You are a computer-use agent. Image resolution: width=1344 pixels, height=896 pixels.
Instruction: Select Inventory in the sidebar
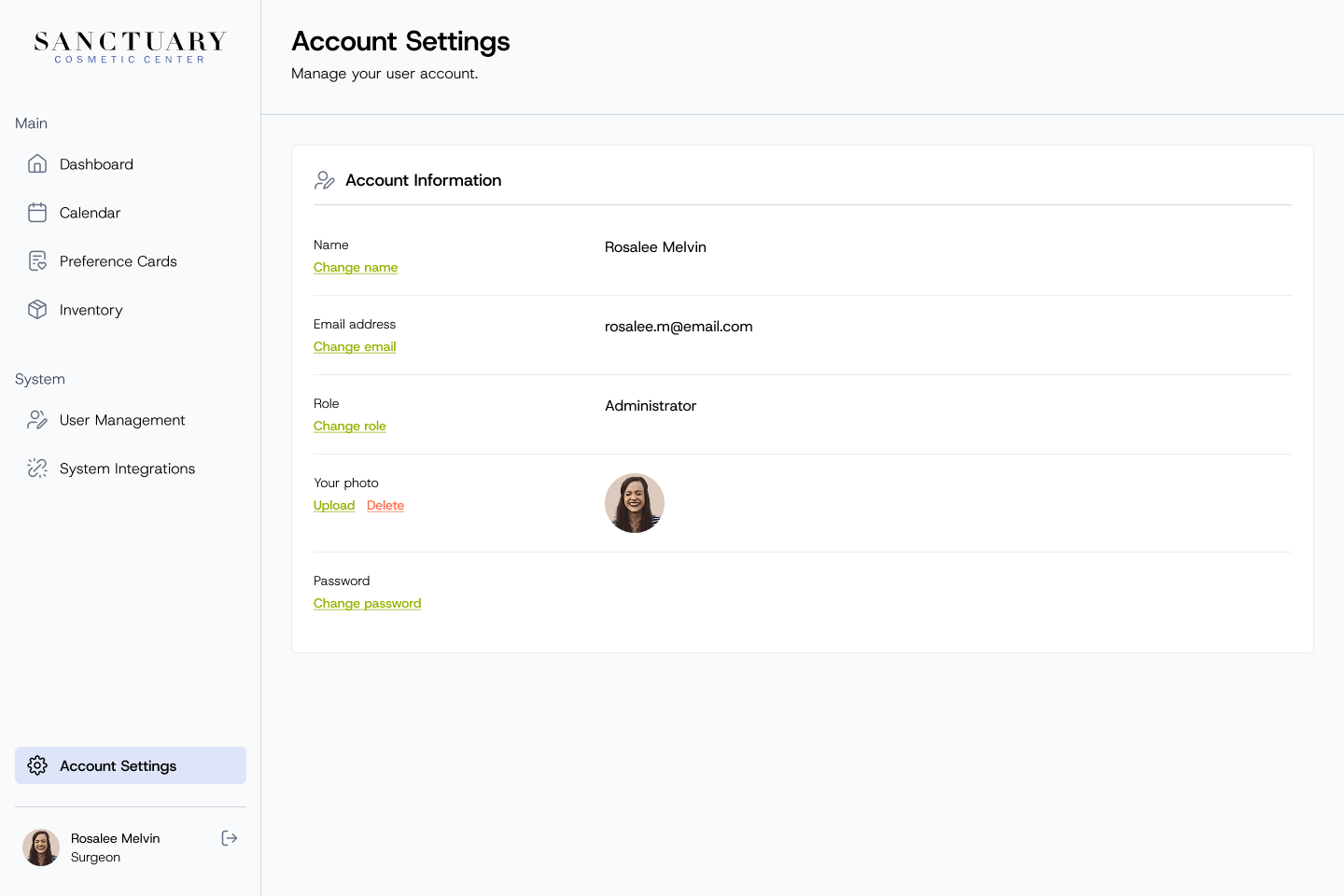pyautogui.click(x=131, y=310)
